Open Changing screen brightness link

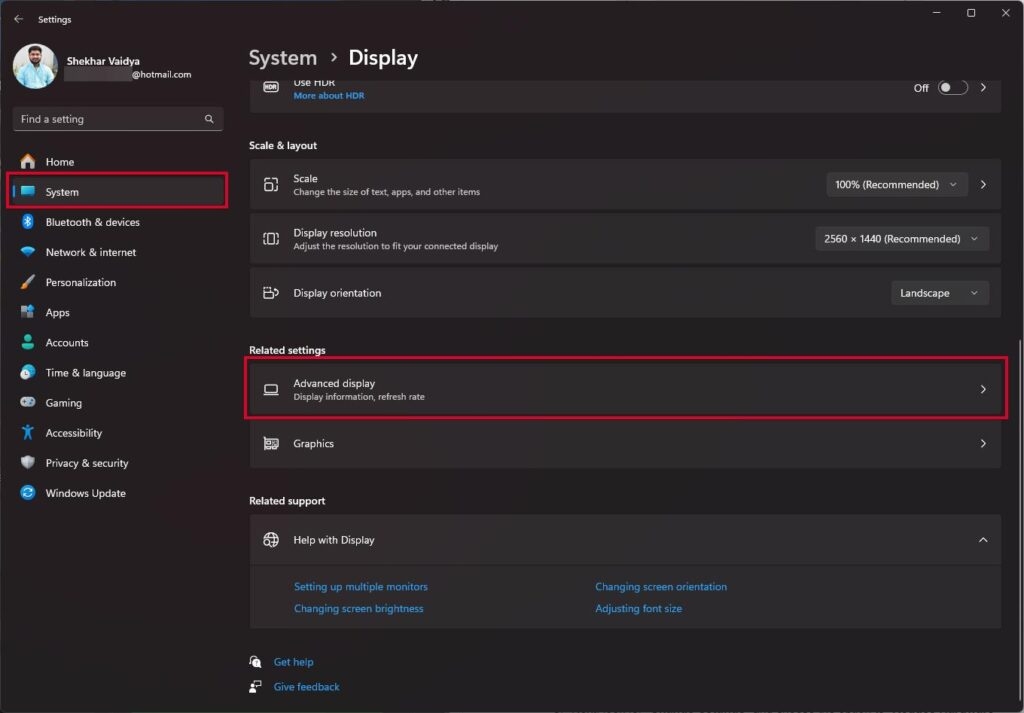tap(359, 608)
